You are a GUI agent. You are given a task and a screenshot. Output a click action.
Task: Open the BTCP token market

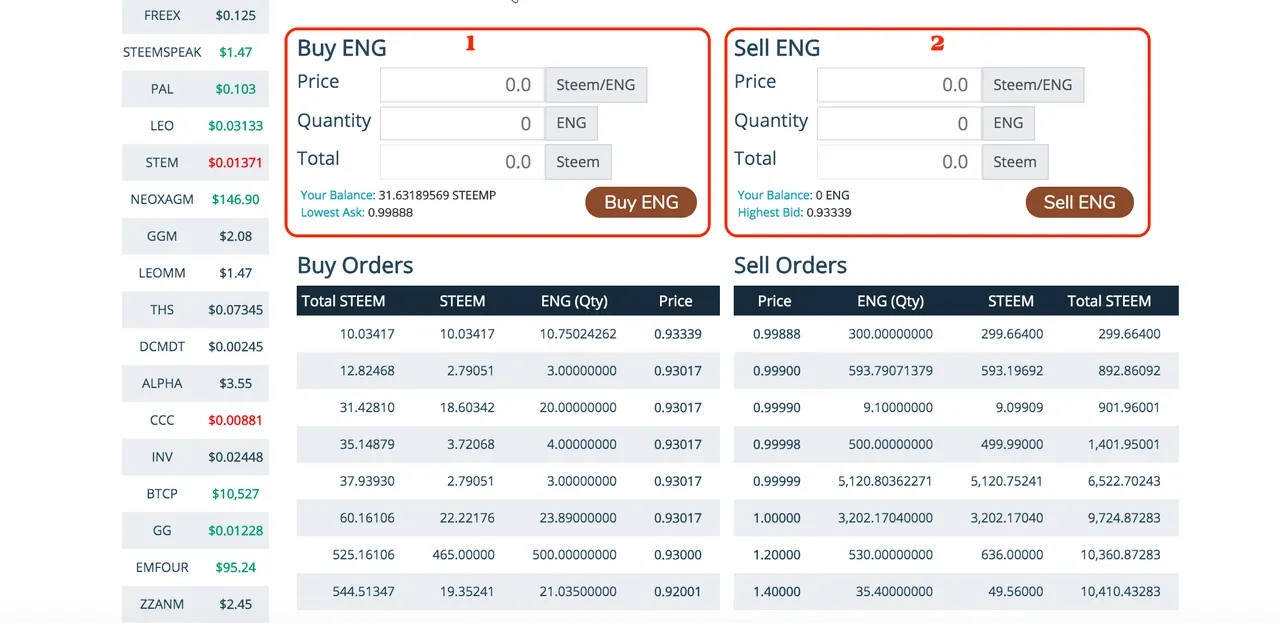[x=195, y=493]
